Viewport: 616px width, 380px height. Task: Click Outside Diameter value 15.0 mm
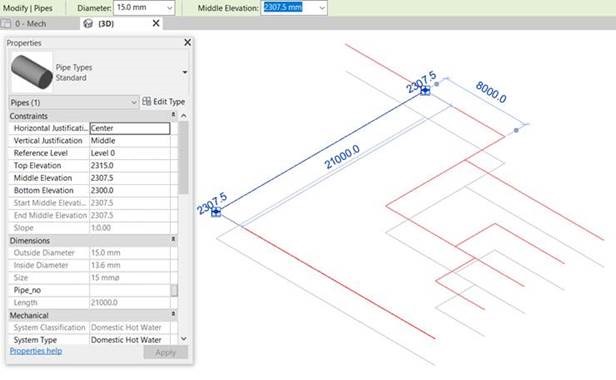130,253
